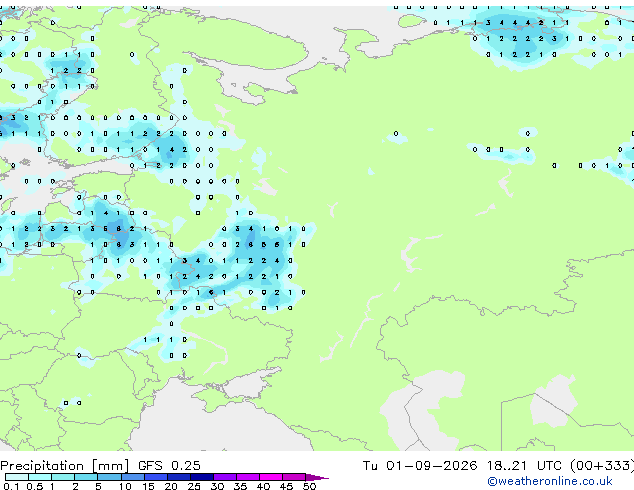Screen dimensions: 634x490
Task: Pick the 5–10 mm legend color box
Action: click(x=109, y=477)
